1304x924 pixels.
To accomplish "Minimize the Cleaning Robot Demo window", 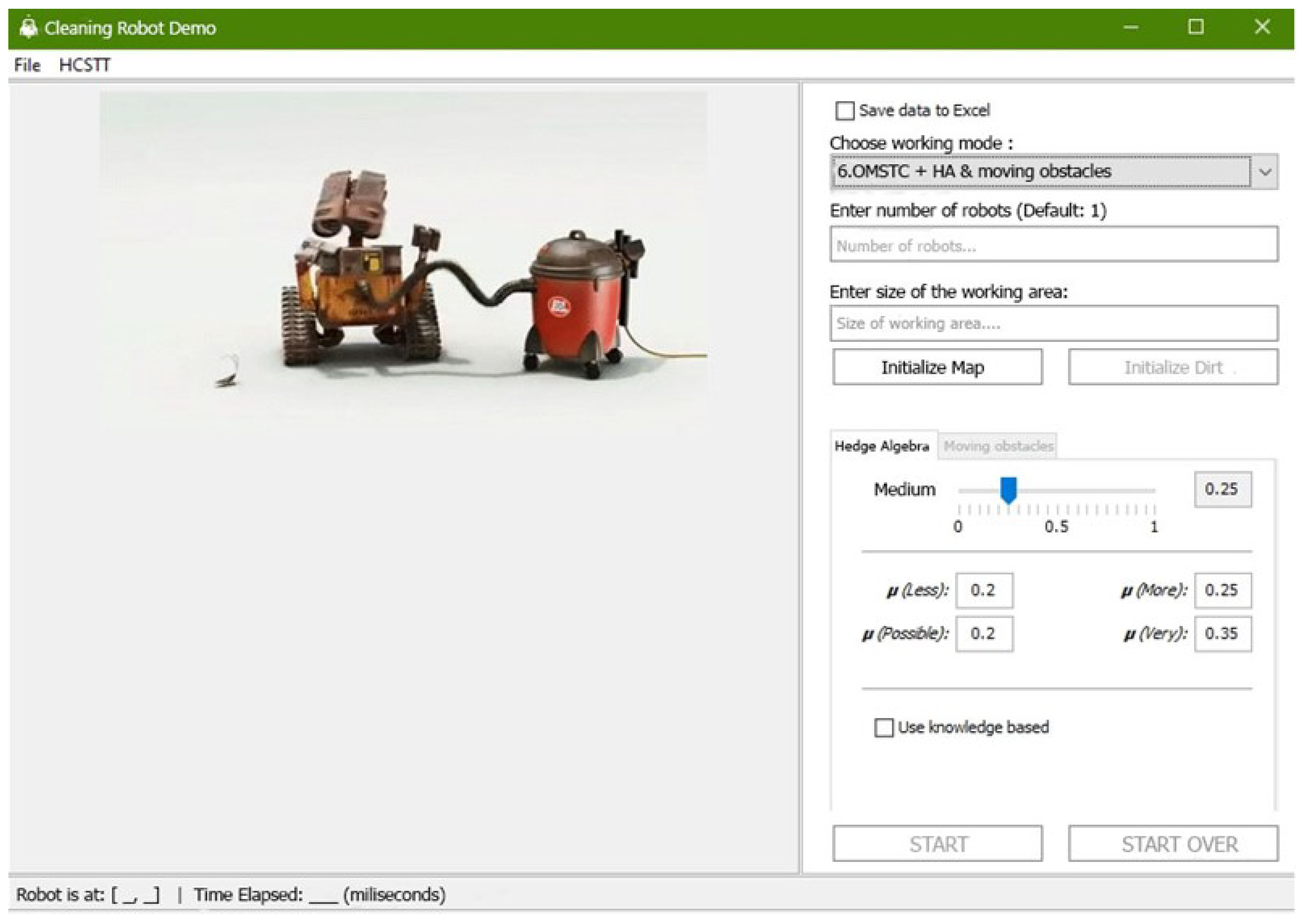I will click(x=1130, y=27).
